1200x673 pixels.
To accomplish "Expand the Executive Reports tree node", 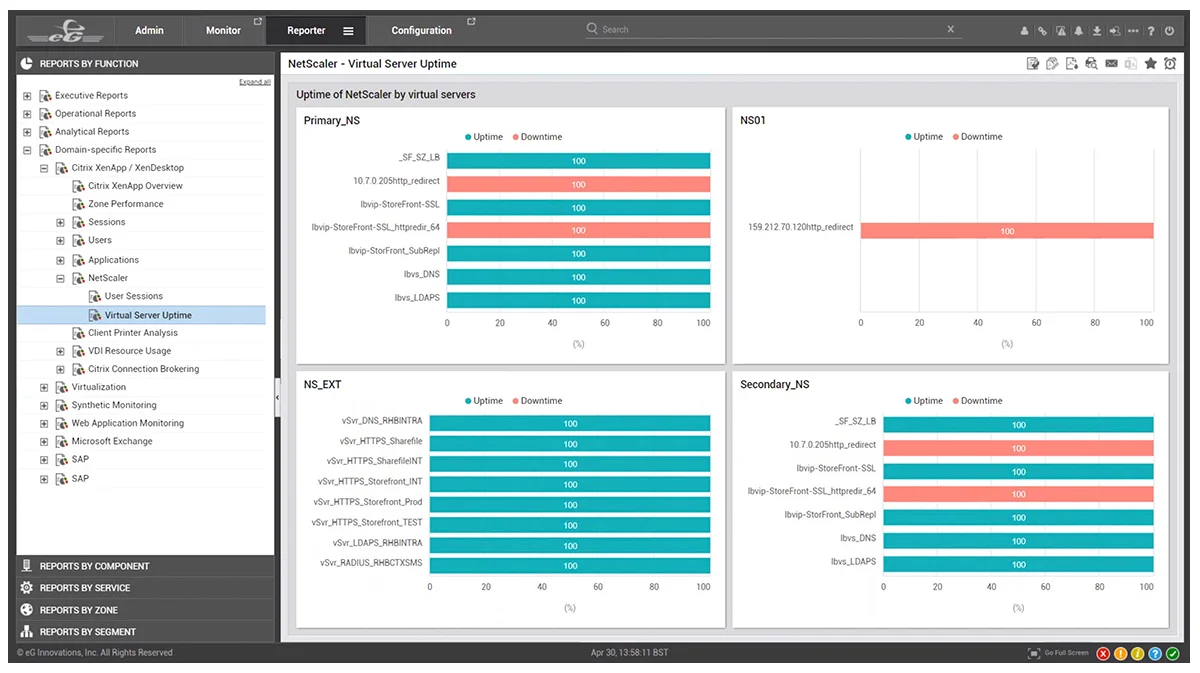I will pyautogui.click(x=27, y=96).
